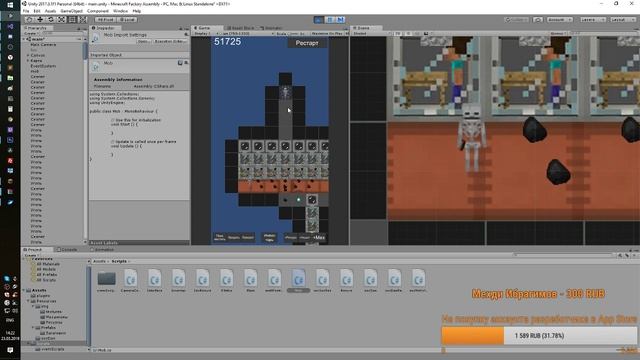Switch to the Asset Store tab
Screen dimensions: 640x360
click(241, 28)
